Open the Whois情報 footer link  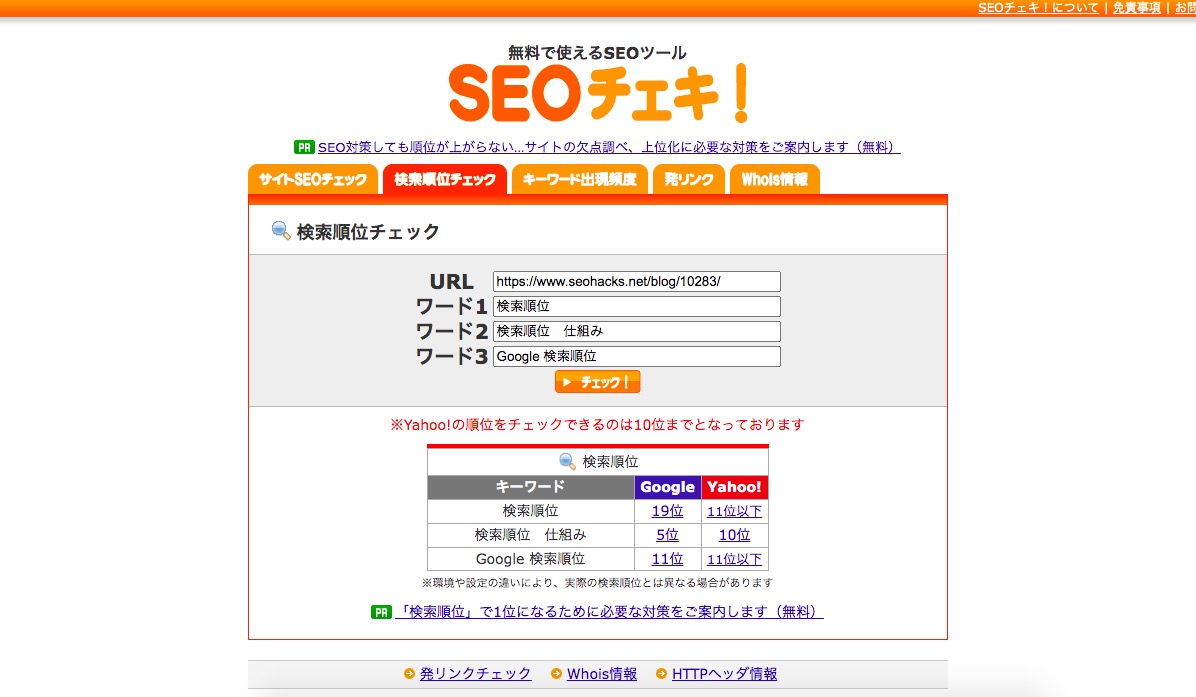coord(602,674)
